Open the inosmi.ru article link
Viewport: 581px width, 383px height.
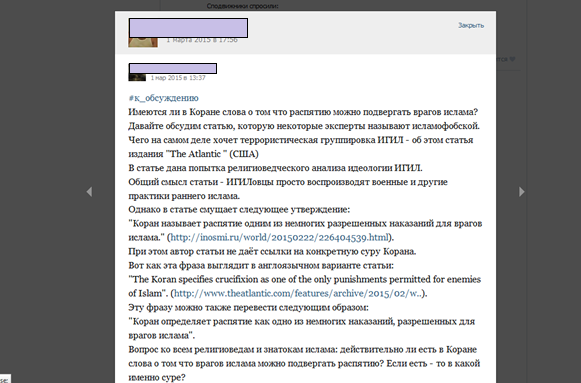279,237
